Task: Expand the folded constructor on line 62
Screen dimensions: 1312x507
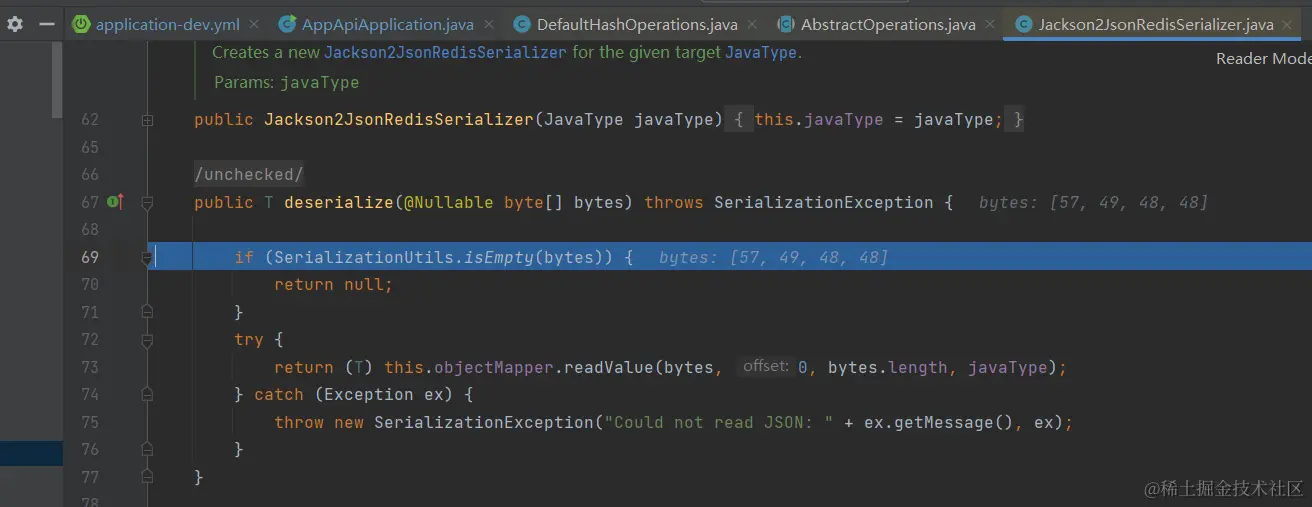Action: click(x=147, y=120)
